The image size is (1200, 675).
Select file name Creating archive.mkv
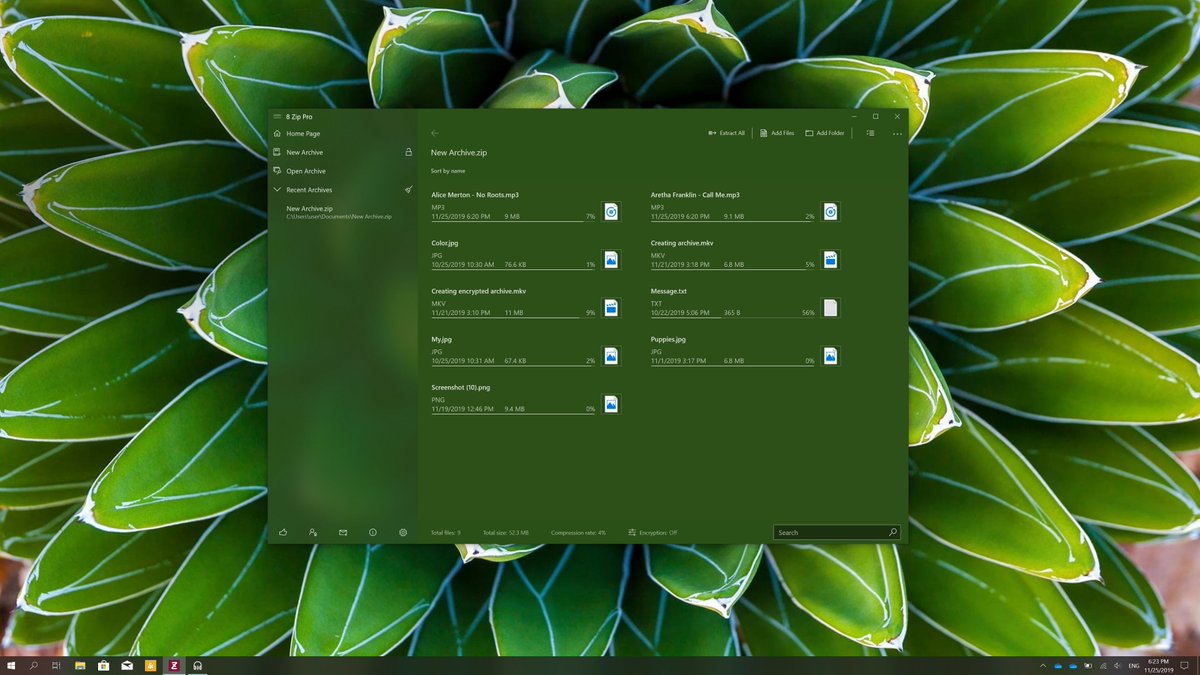[682, 243]
